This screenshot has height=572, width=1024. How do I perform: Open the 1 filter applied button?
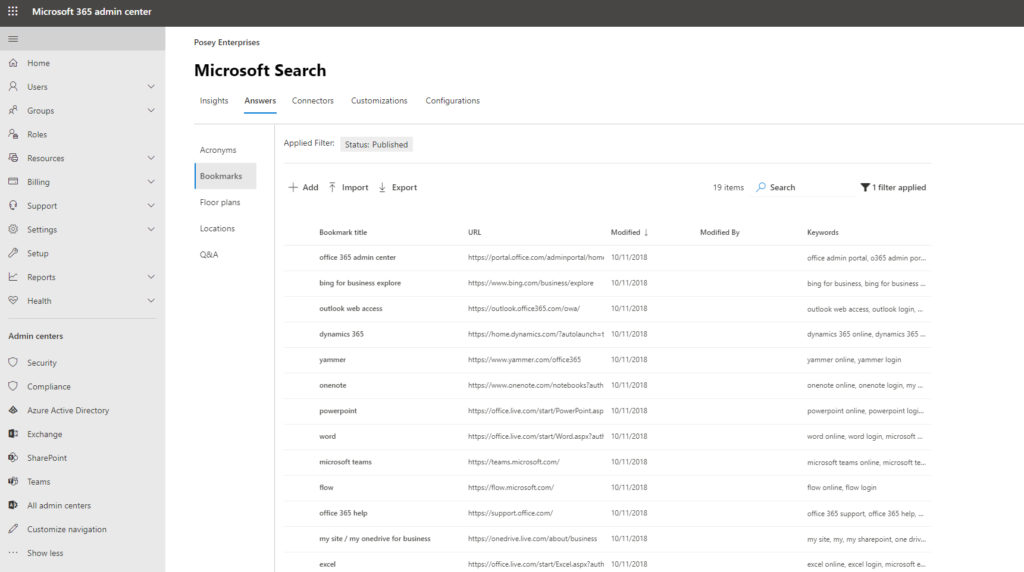pyautogui.click(x=893, y=187)
